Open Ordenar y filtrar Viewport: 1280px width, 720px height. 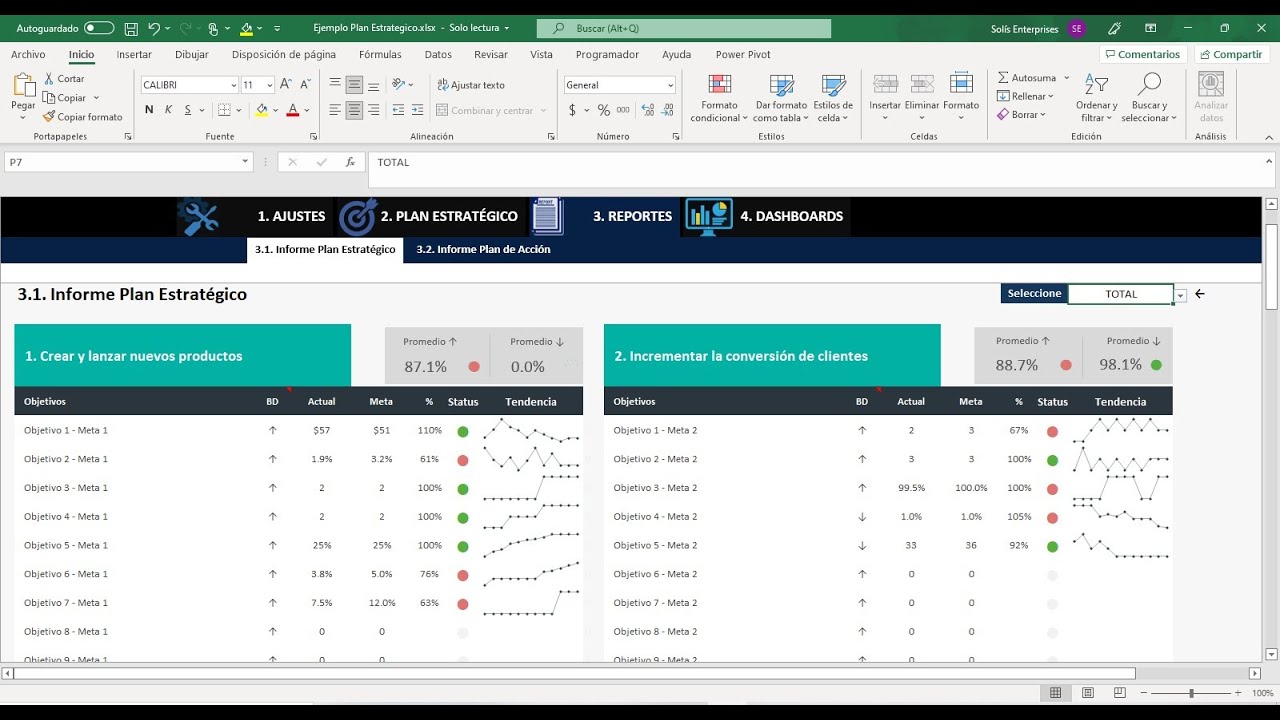pos(1097,98)
